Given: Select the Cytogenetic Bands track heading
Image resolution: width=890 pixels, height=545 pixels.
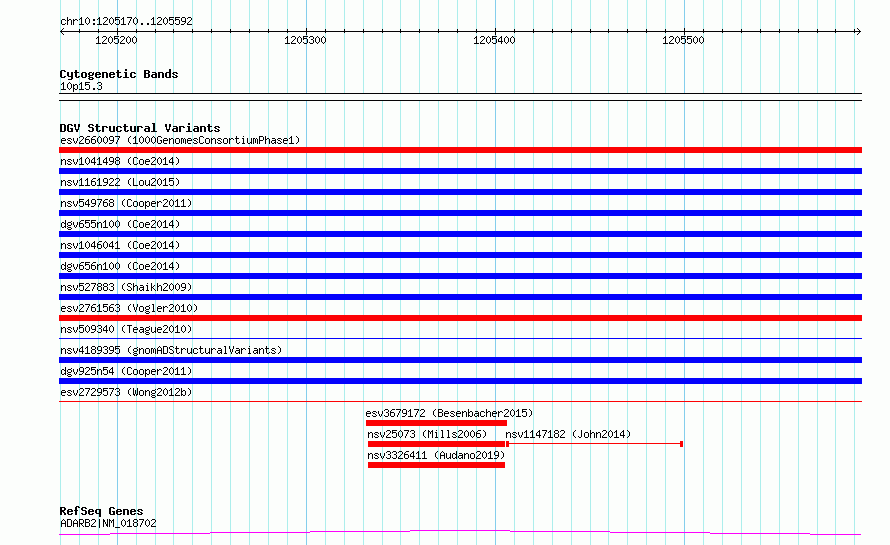Looking at the screenshot, I should pyautogui.click(x=119, y=74).
